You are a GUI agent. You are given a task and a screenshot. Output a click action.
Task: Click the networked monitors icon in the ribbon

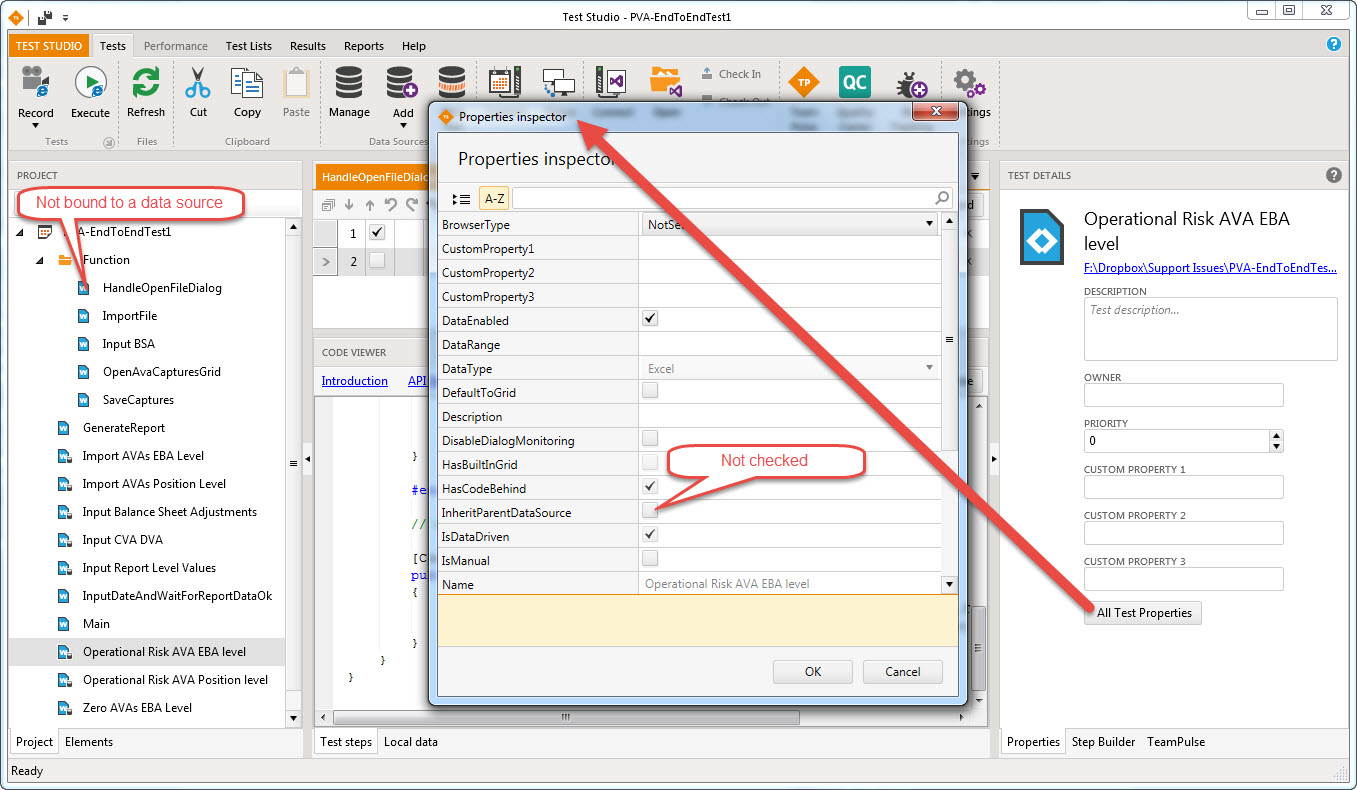click(x=558, y=83)
